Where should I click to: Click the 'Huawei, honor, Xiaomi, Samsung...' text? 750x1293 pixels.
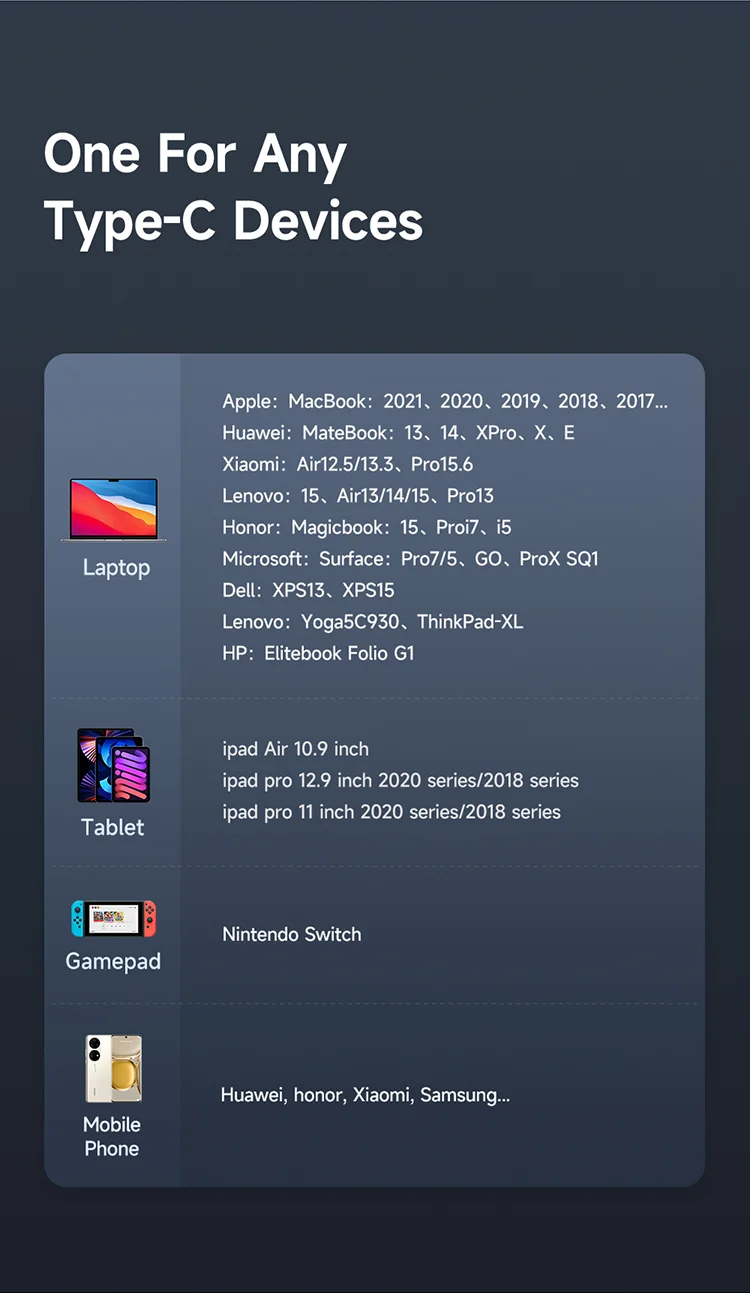365,1095
